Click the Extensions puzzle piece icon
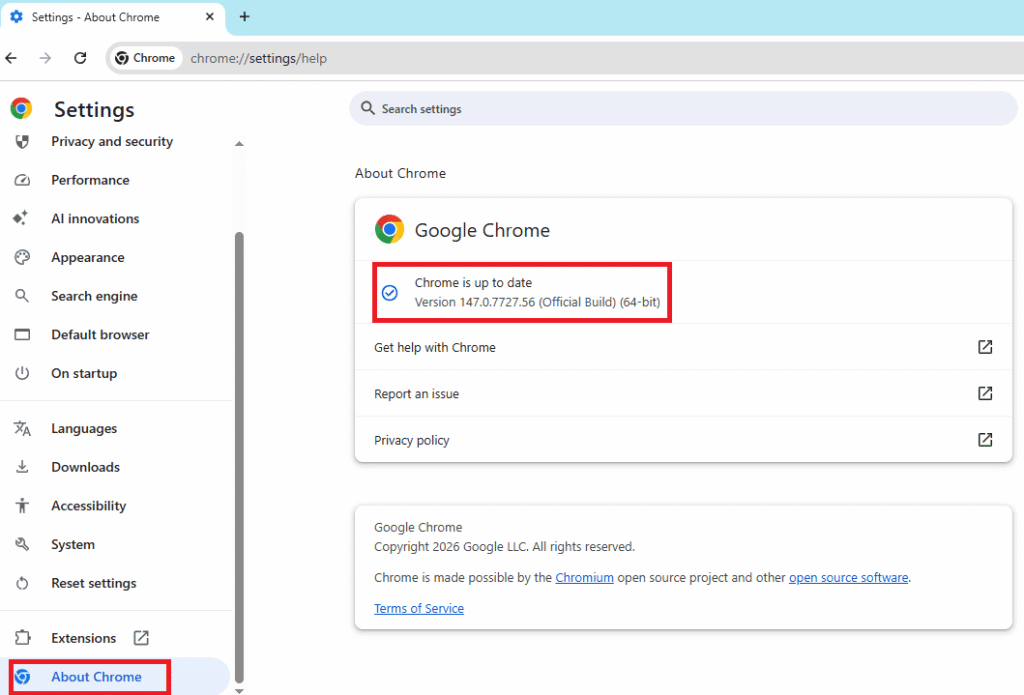Viewport: 1024px width, 695px height. (22, 638)
